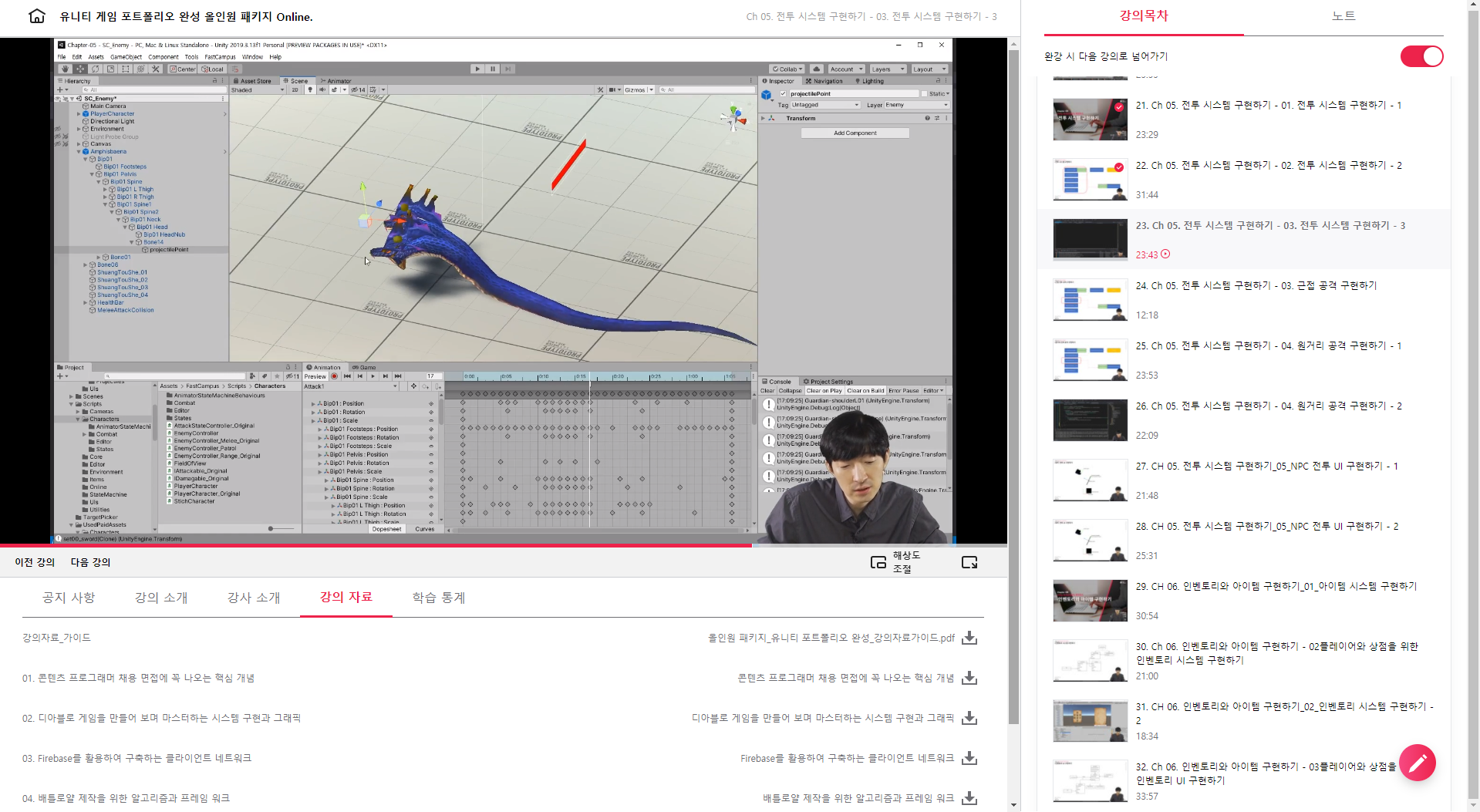The width and height of the screenshot is (1480, 812).
Task: Click the picture-in-picture icon right of 해상도 조절
Action: [x=969, y=562]
